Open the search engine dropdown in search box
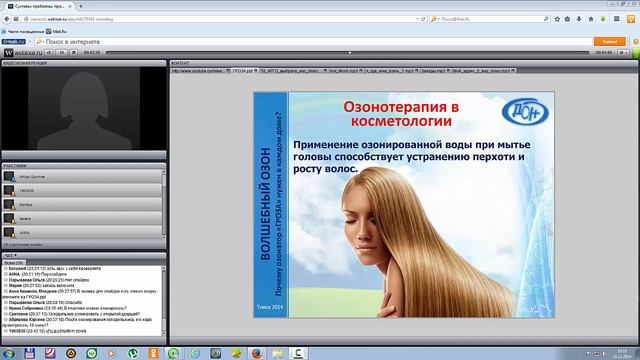This screenshot has width=640, height=360. pyautogui.click(x=435, y=19)
